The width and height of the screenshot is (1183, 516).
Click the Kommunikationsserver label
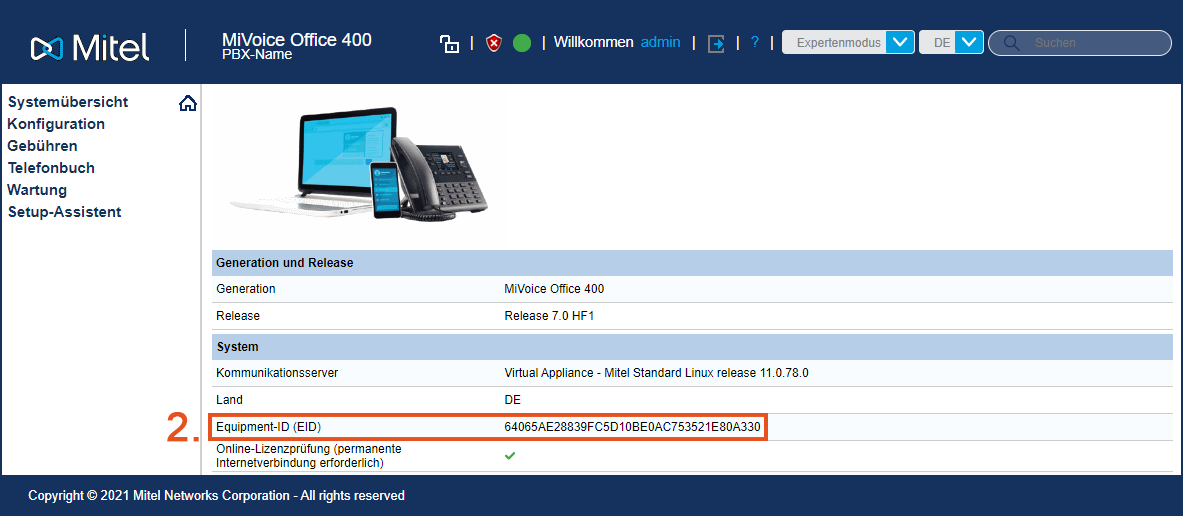click(275, 373)
